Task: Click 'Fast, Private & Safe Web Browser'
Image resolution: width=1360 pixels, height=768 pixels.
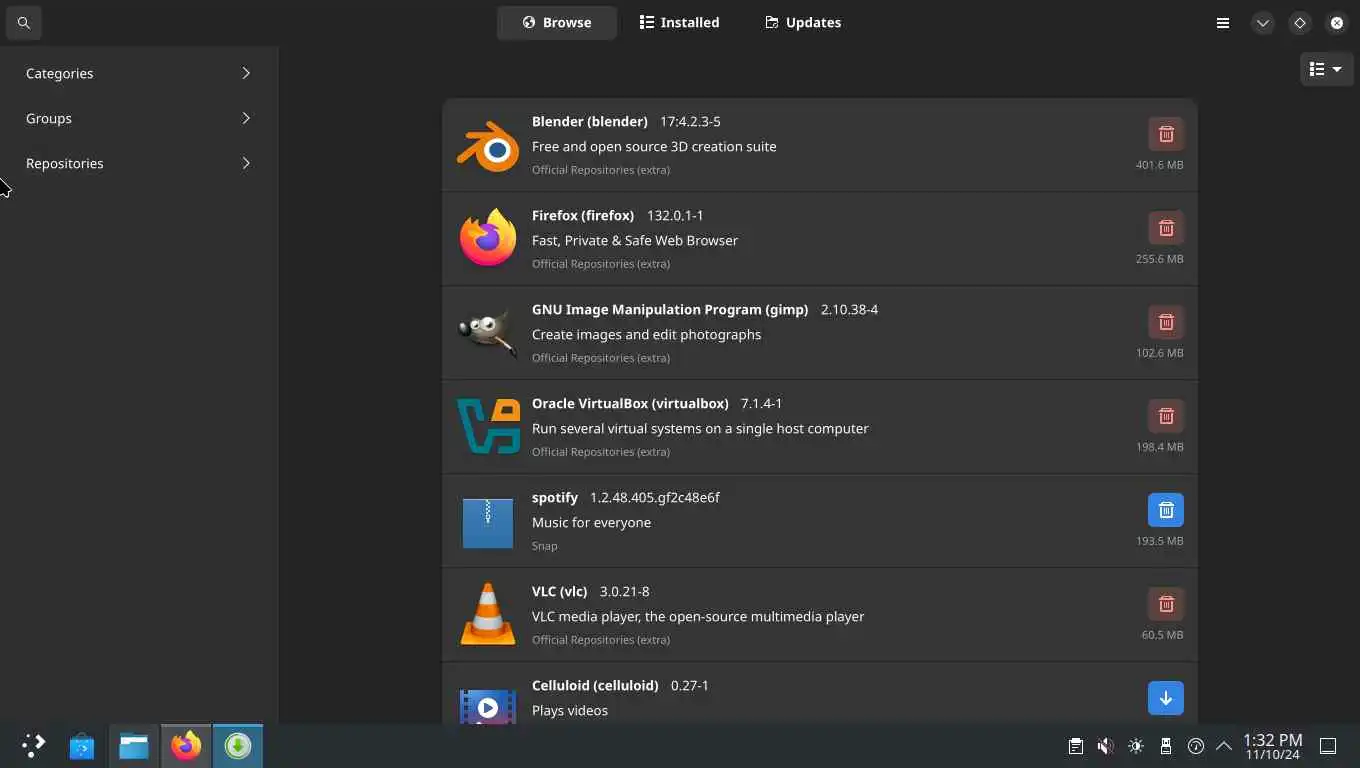Action: (x=635, y=240)
